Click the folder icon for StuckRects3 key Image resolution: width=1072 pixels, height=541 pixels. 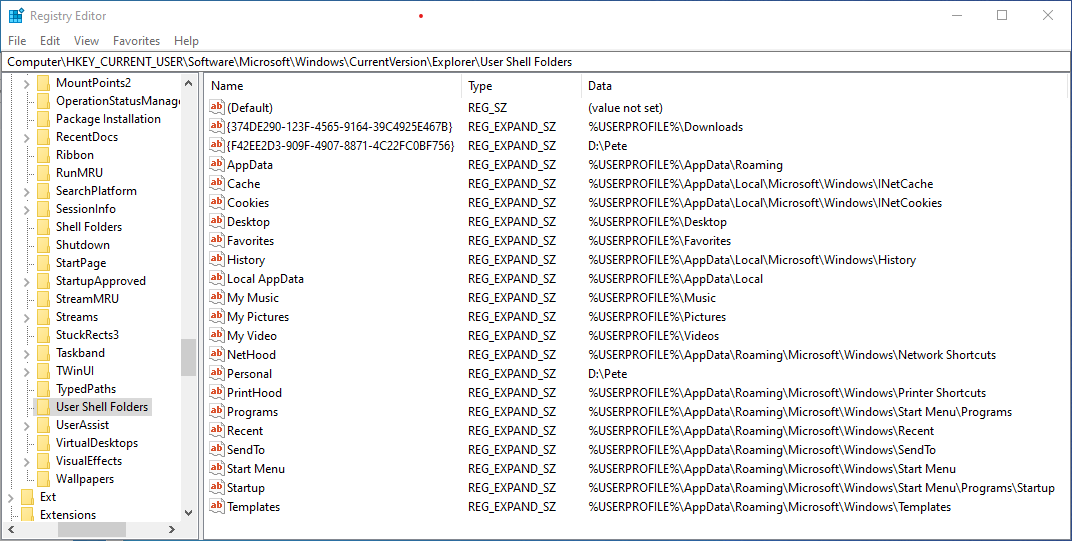click(44, 334)
